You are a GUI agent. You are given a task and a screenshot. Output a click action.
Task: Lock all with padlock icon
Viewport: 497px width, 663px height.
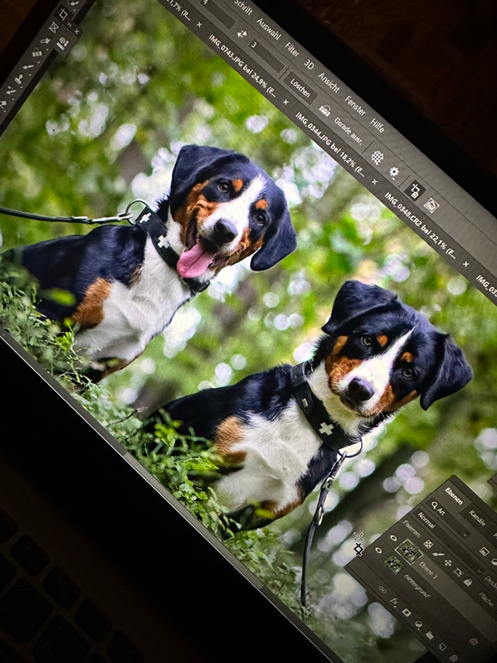pyautogui.click(x=467, y=582)
